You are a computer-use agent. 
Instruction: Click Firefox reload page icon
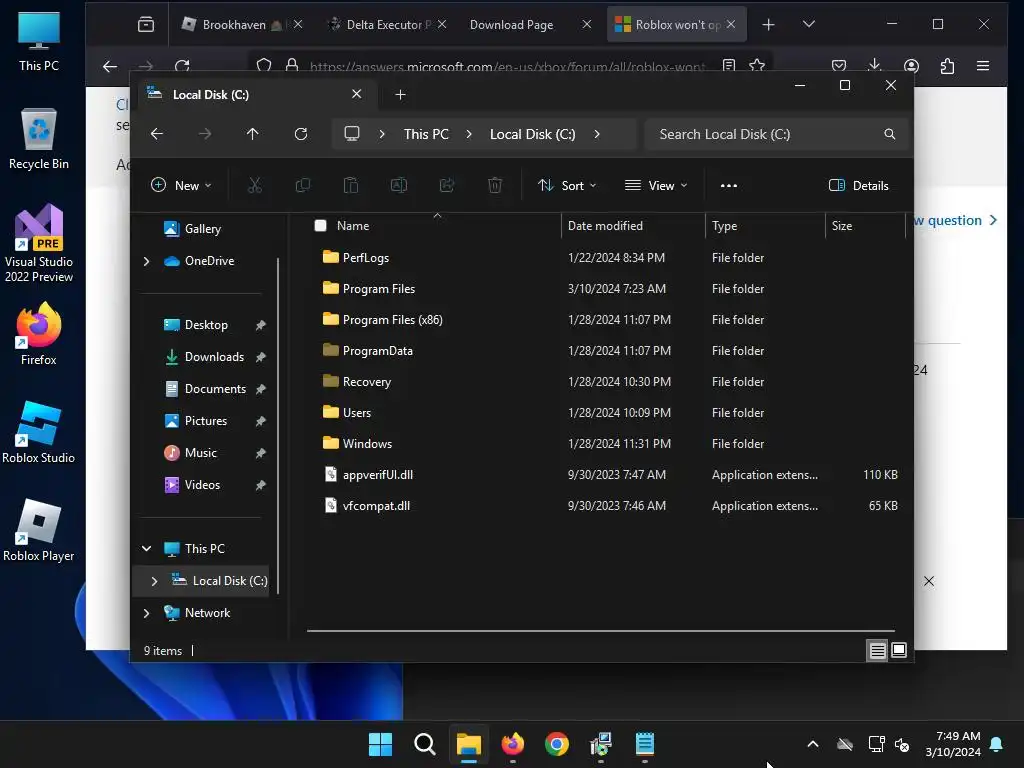182,66
